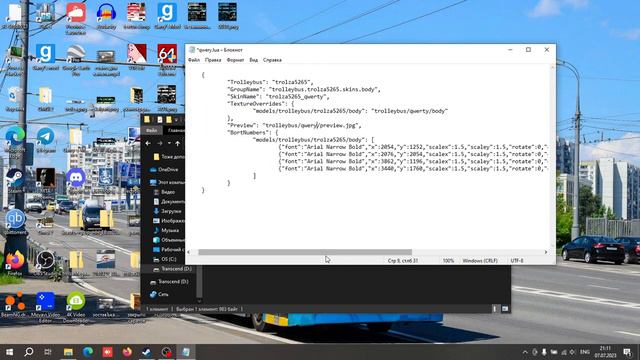Click Notepad horizontal scroll right arrow

tap(546, 252)
